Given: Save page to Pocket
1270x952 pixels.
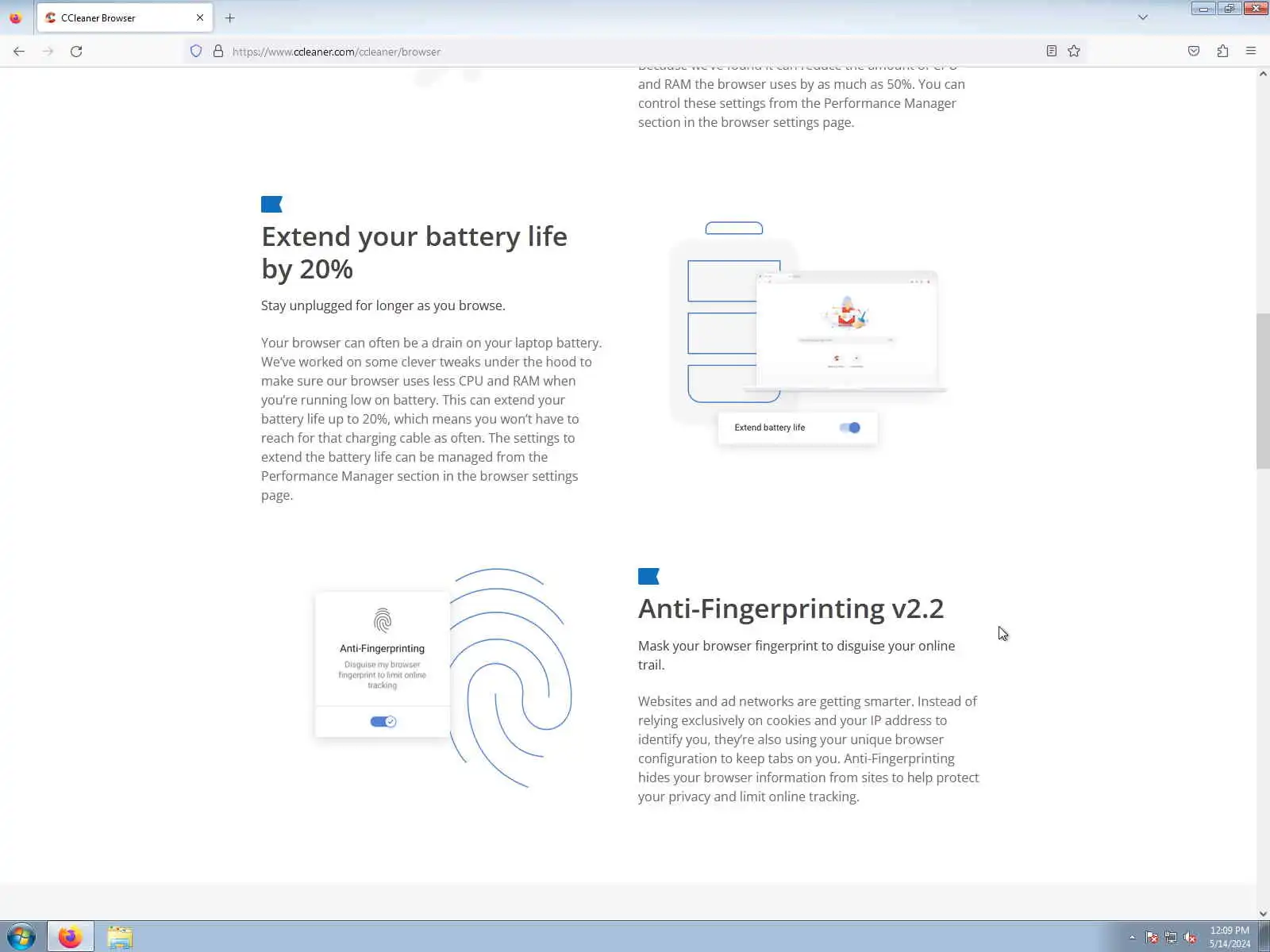Looking at the screenshot, I should pyautogui.click(x=1194, y=52).
